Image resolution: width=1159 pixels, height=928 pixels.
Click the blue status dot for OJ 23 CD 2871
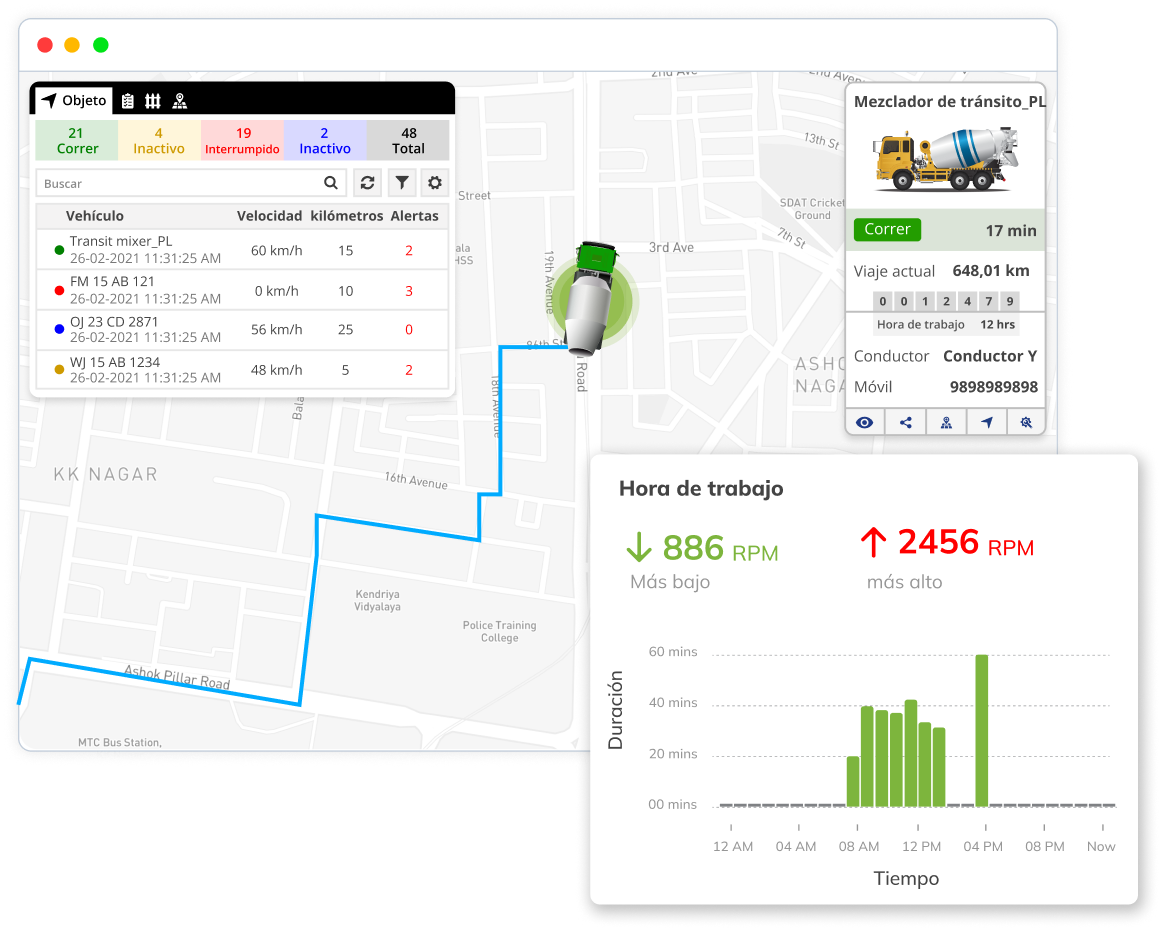(59, 329)
